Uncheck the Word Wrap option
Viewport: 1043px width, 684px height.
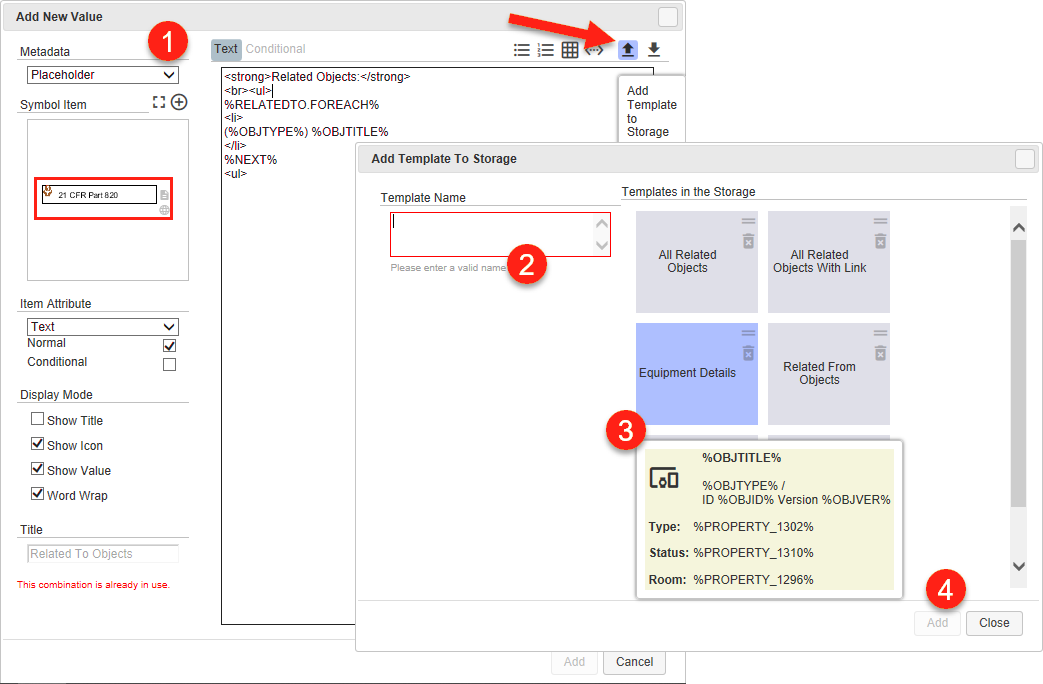(x=37, y=494)
